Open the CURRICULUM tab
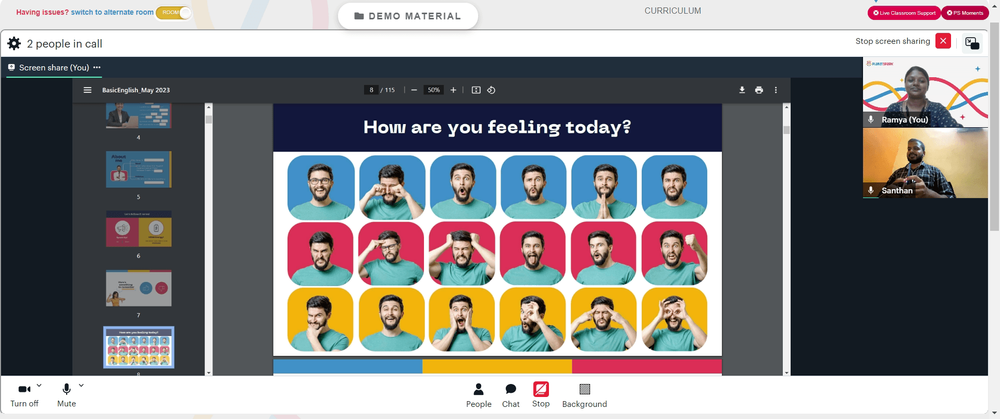This screenshot has height=419, width=1000. (x=672, y=11)
